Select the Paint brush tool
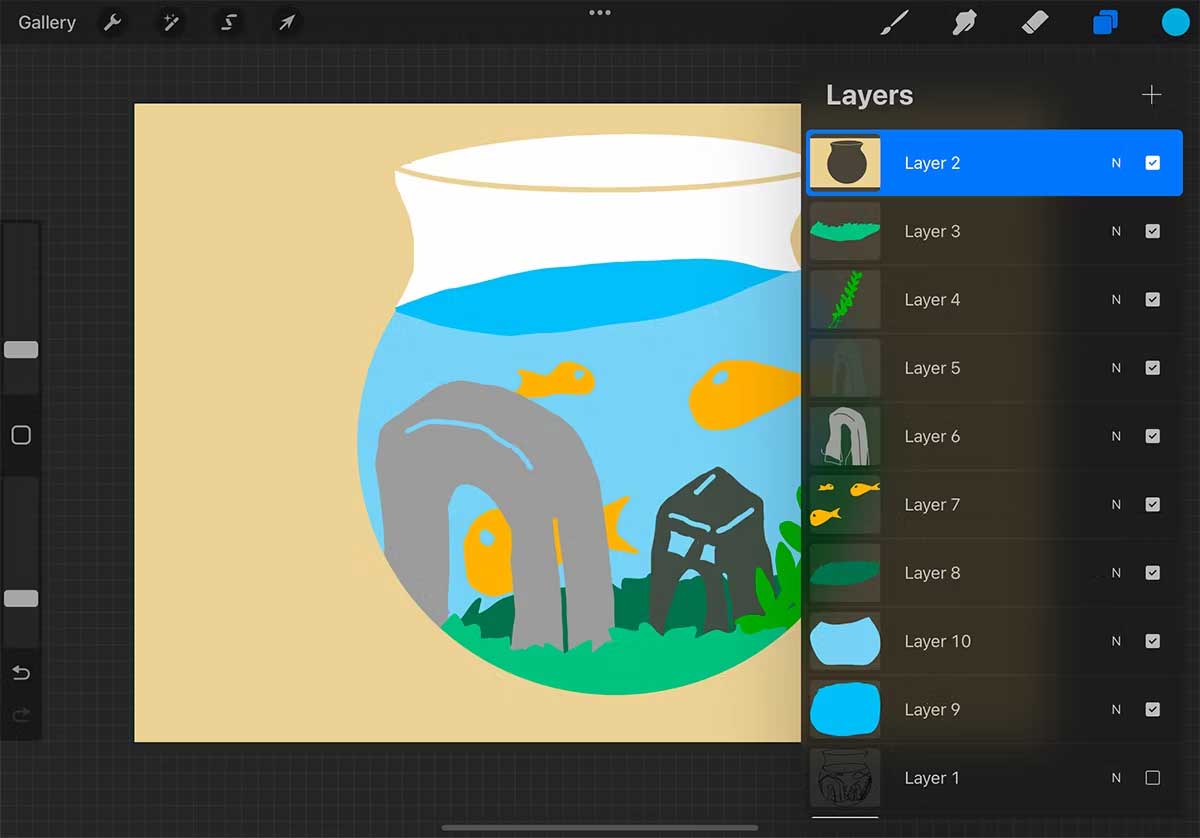This screenshot has height=838, width=1200. [893, 22]
